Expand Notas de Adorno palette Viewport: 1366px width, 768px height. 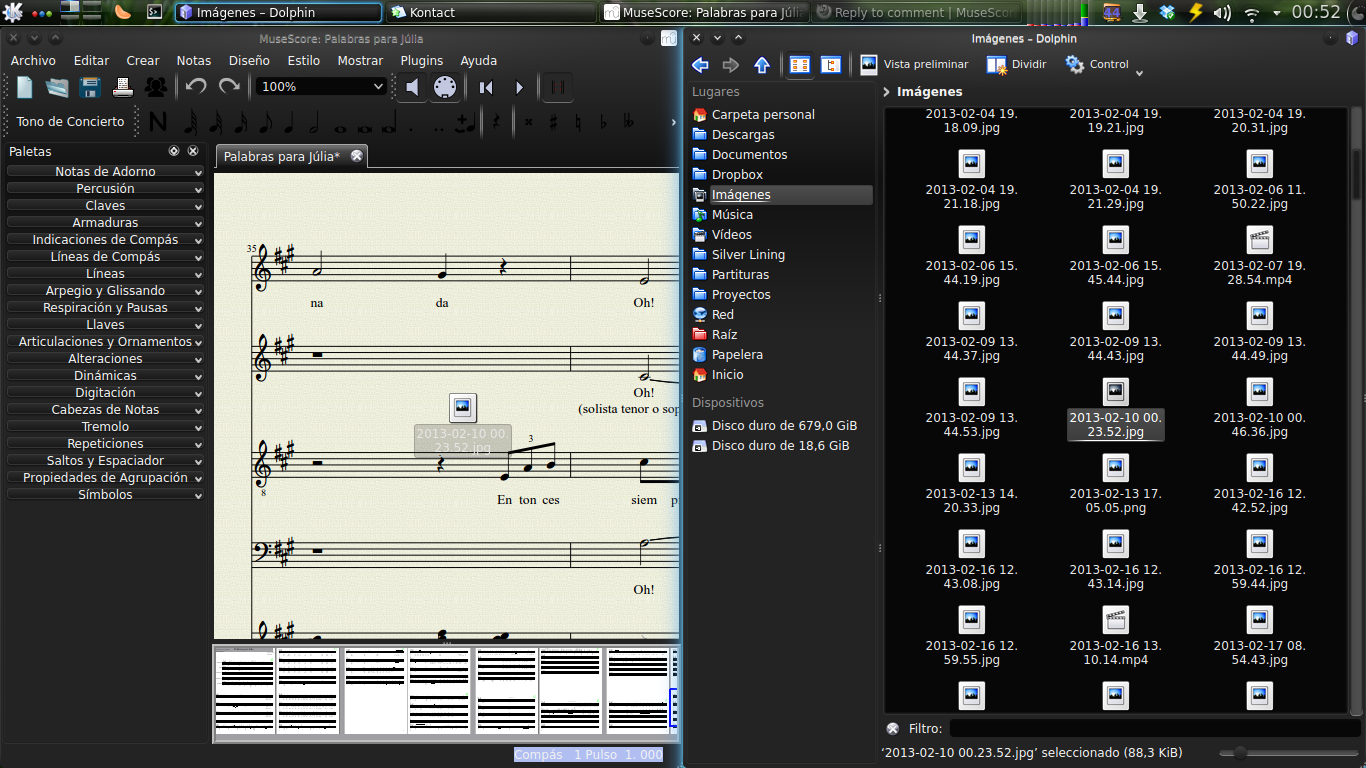pos(105,172)
